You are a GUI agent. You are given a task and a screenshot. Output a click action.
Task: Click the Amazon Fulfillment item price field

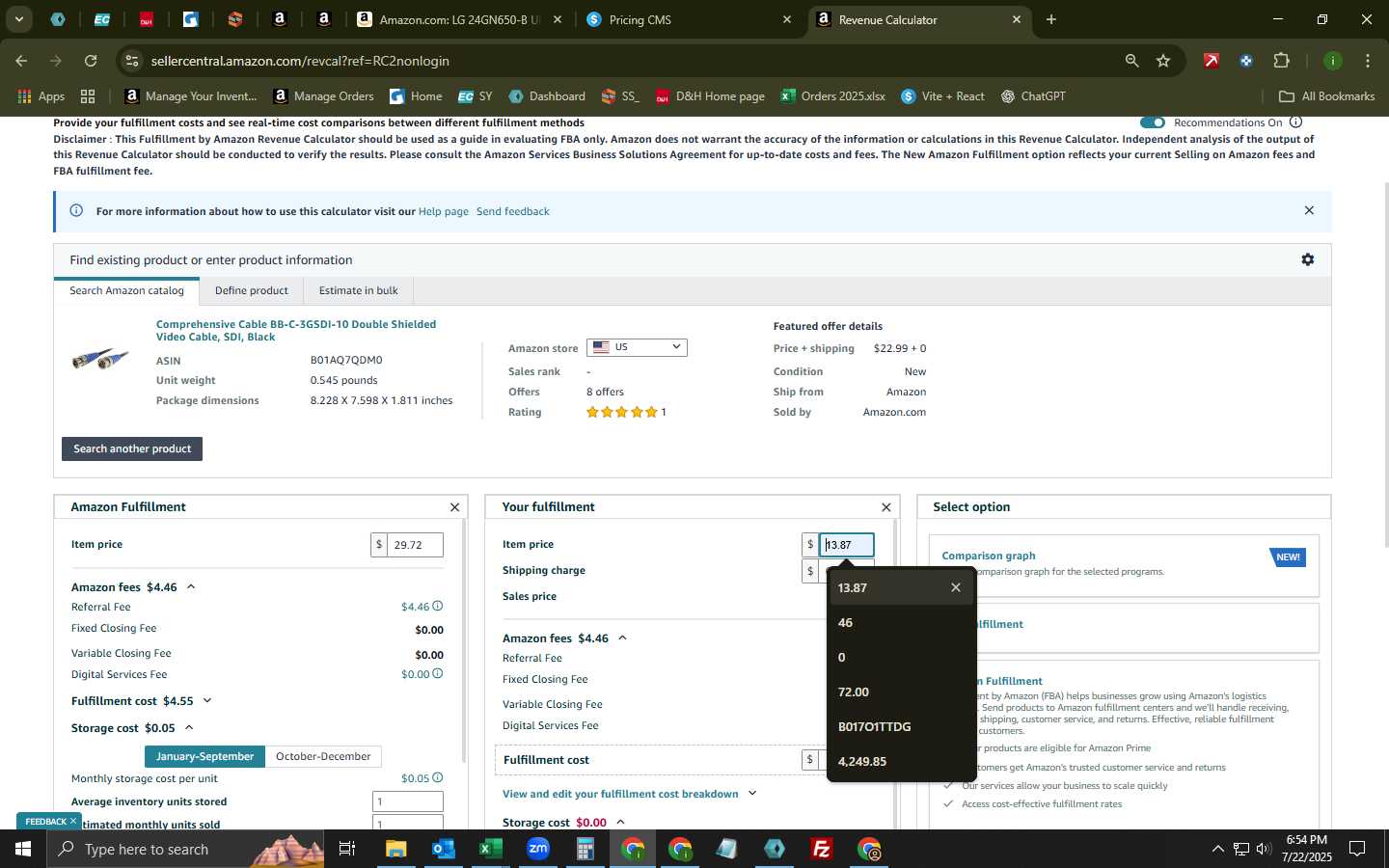click(415, 545)
